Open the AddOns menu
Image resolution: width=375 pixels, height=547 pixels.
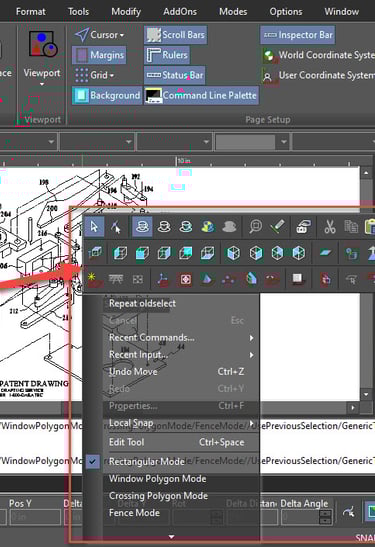(x=180, y=12)
